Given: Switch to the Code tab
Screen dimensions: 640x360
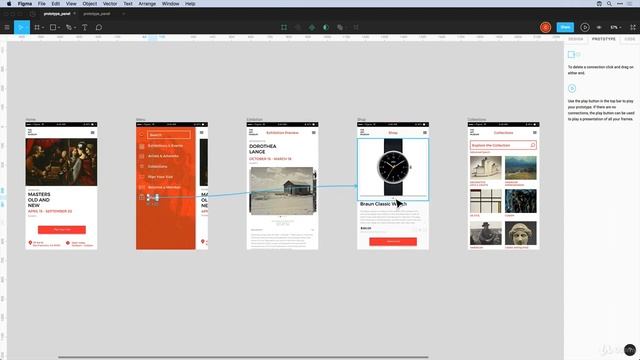Looking at the screenshot, I should (x=630, y=39).
